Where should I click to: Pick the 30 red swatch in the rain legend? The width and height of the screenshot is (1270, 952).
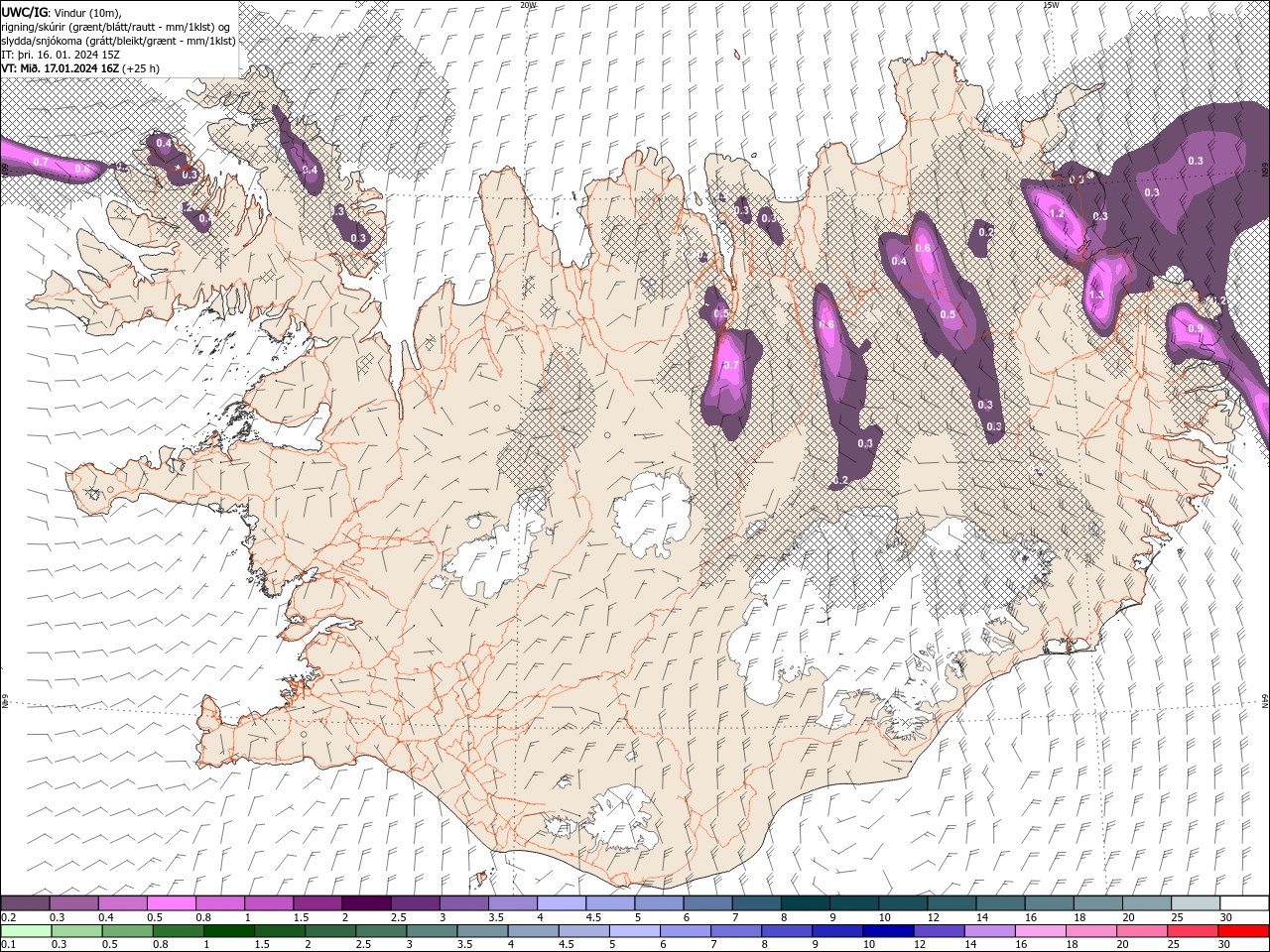(x=1243, y=931)
